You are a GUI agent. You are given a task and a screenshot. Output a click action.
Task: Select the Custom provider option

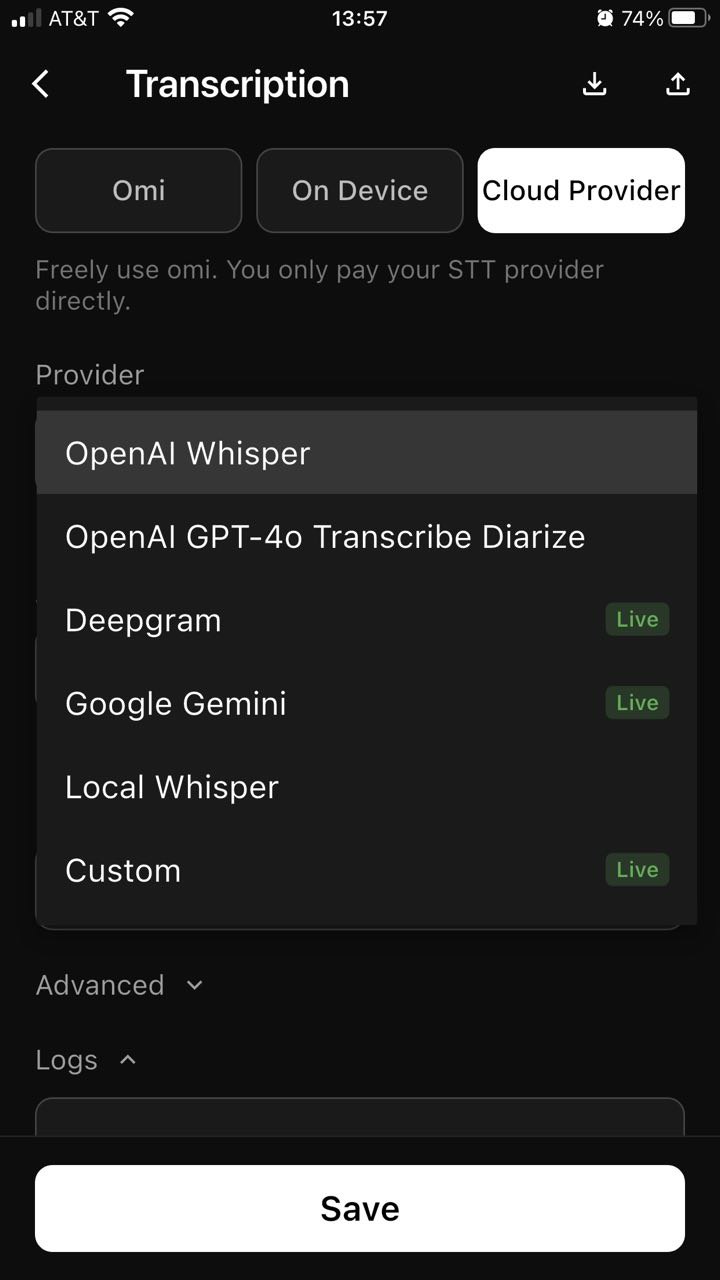pyautogui.click(x=123, y=870)
